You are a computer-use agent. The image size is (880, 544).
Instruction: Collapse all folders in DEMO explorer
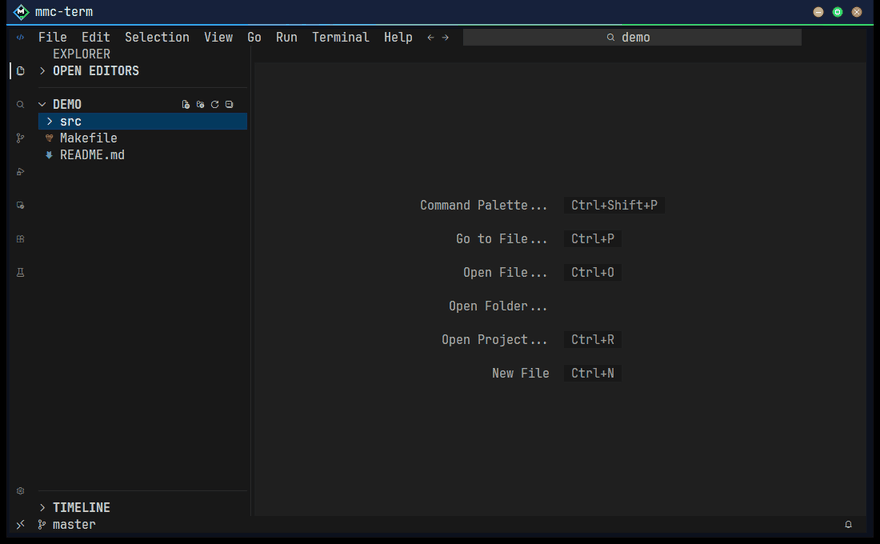pyautogui.click(x=229, y=104)
